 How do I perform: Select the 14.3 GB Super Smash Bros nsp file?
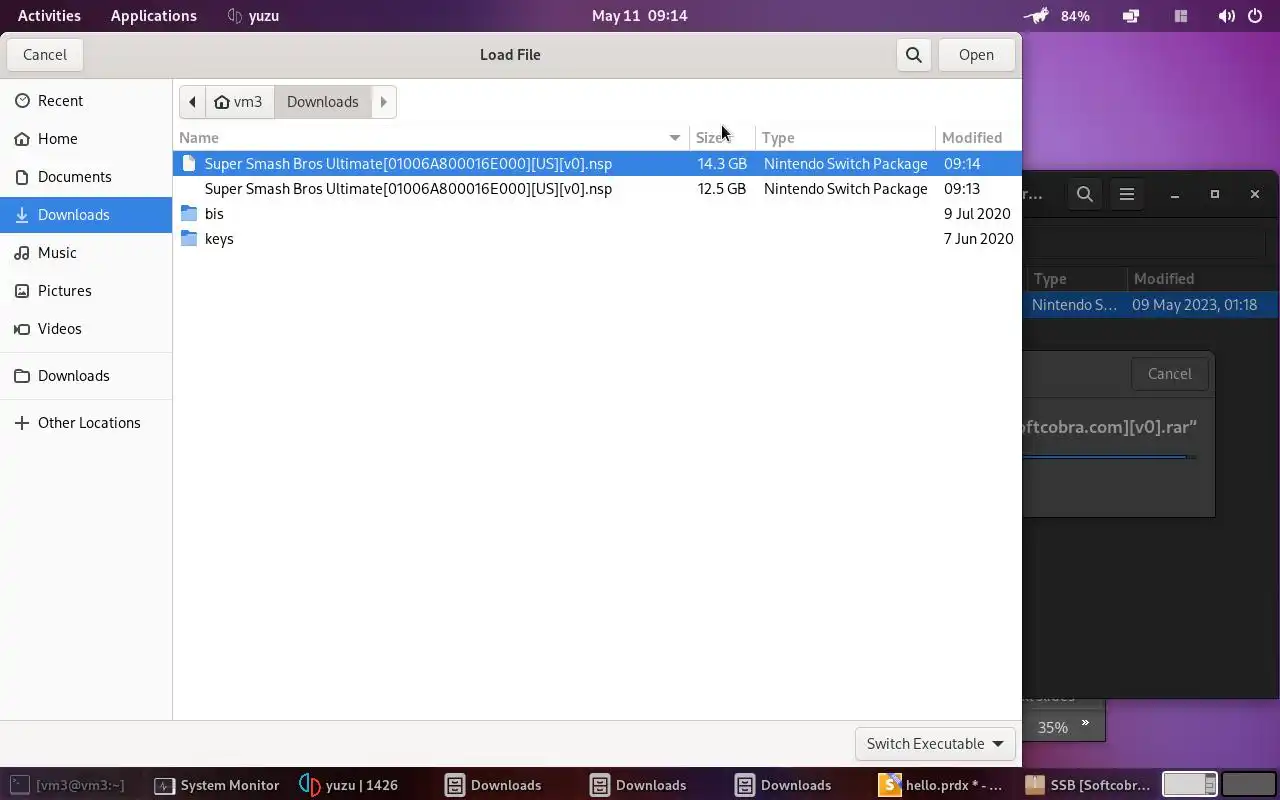click(597, 164)
